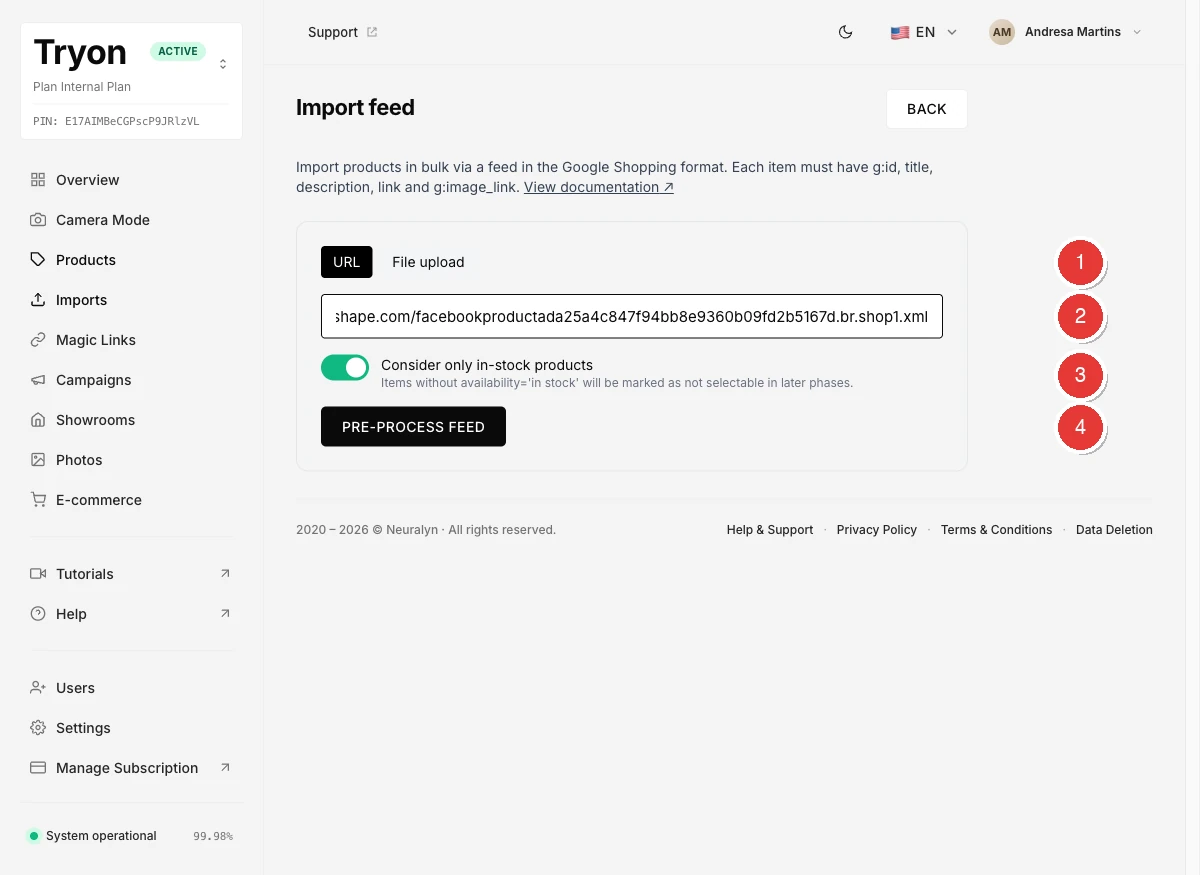Click the Manage Subscription external-link arrow

point(225,767)
